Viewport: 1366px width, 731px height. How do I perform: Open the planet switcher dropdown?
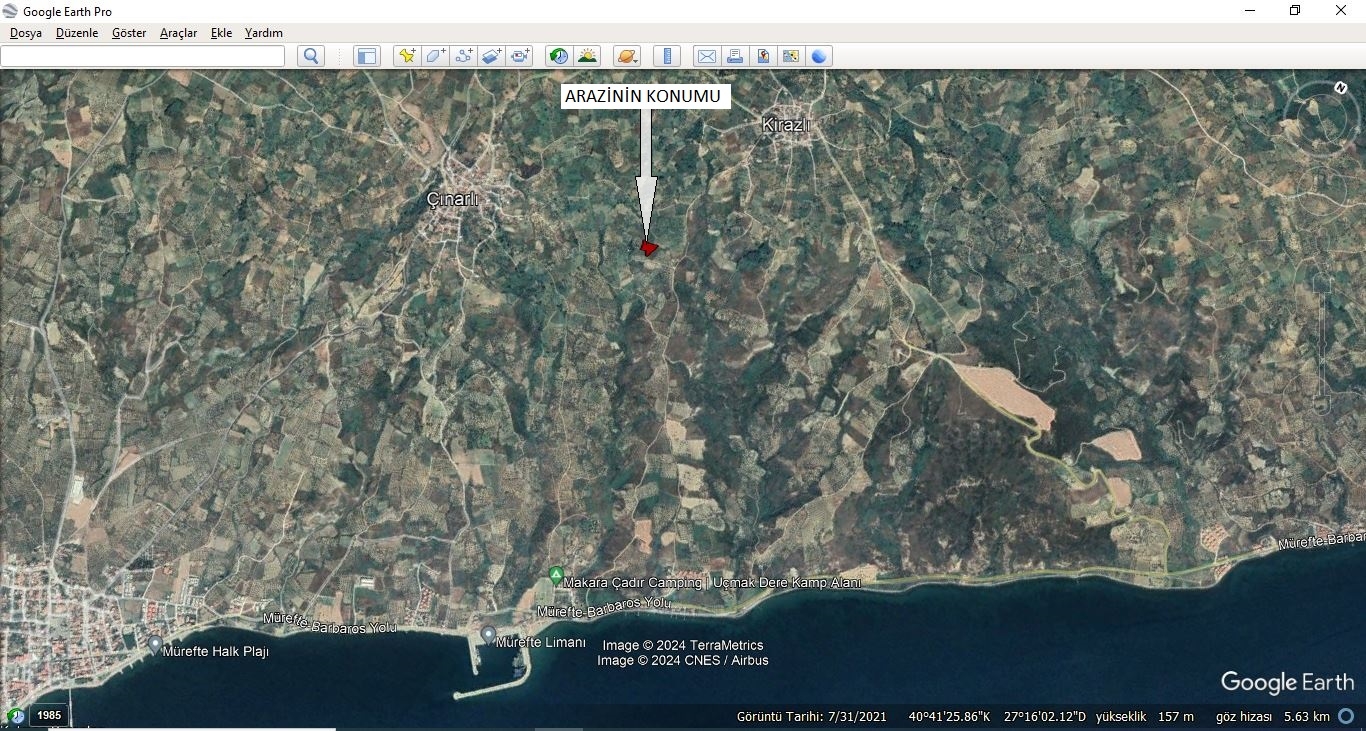point(626,56)
